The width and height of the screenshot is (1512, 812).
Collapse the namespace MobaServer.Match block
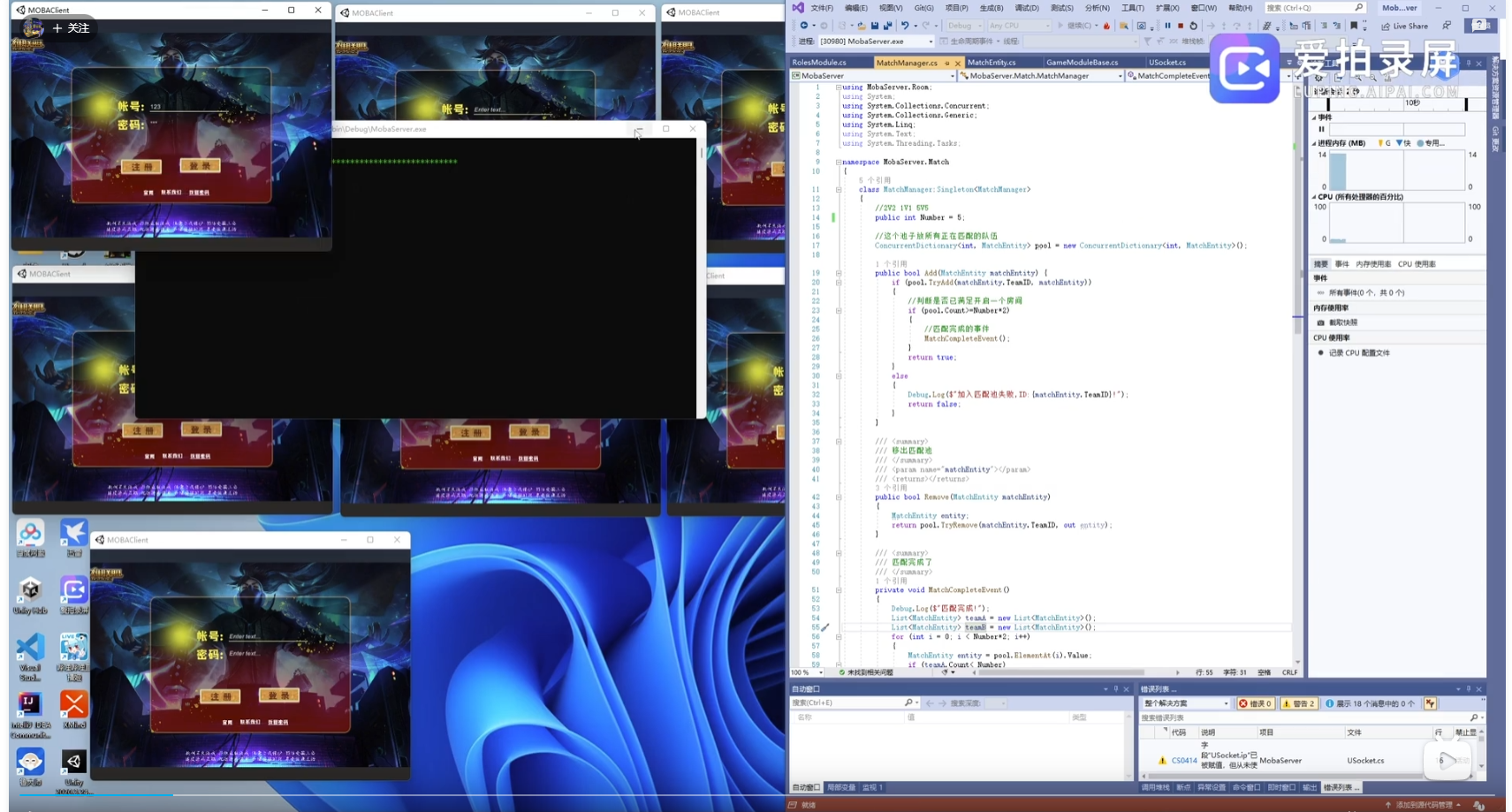click(x=839, y=162)
